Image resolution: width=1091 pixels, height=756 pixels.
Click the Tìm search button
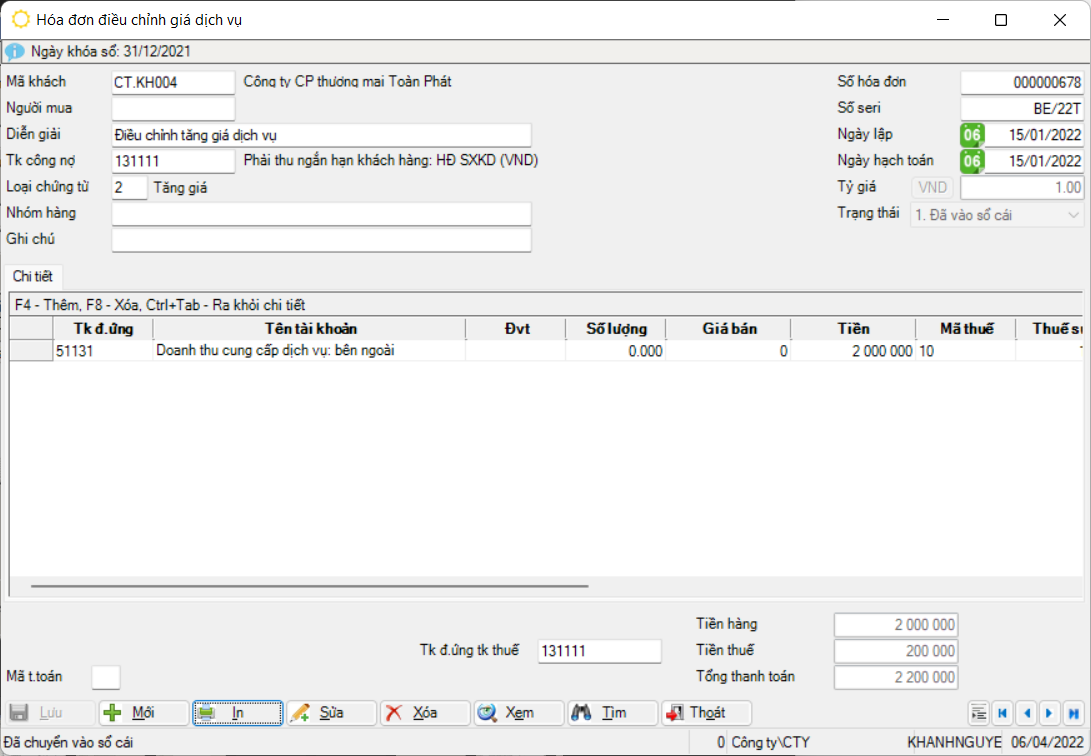612,713
